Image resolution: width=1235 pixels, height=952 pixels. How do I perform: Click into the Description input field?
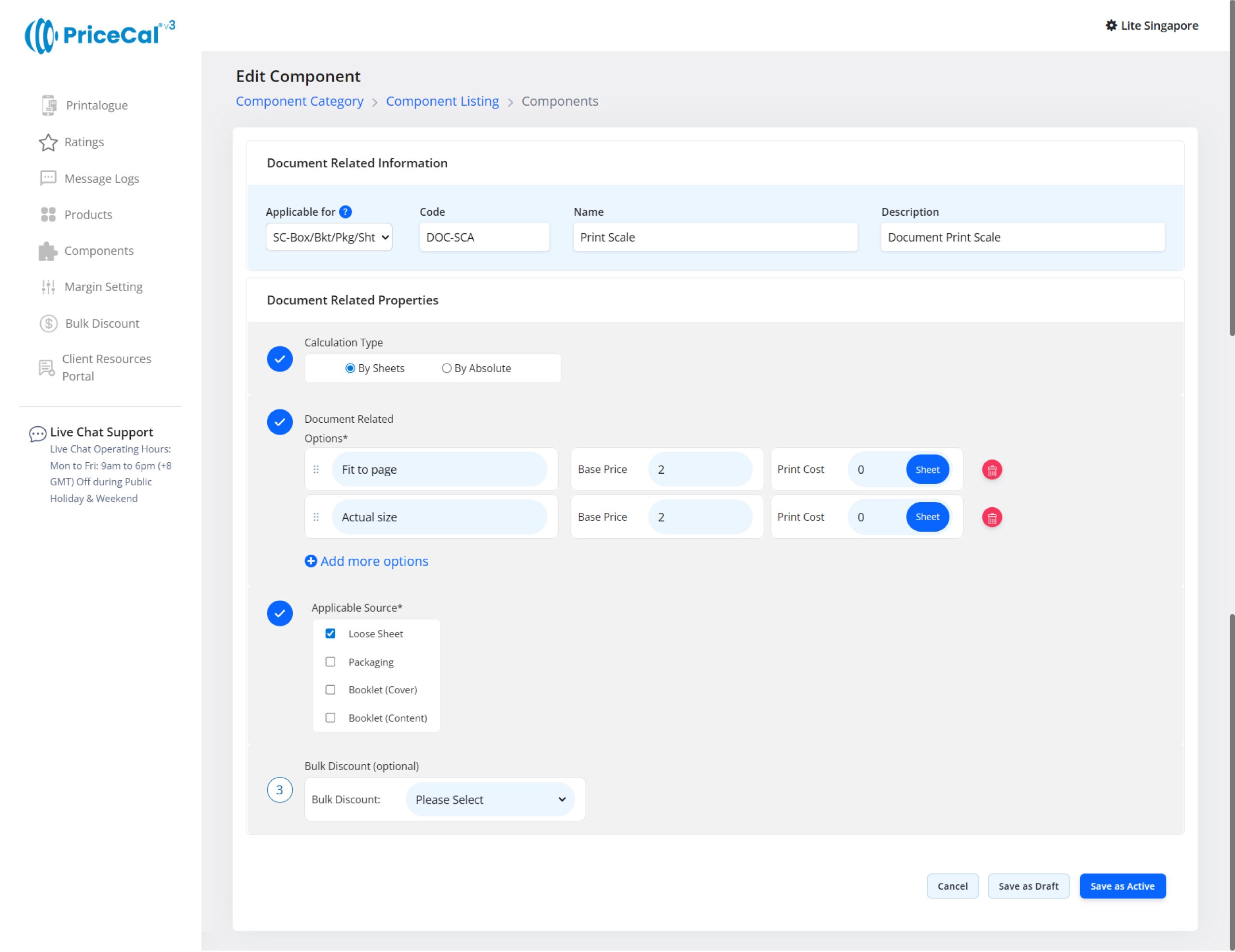click(1022, 237)
